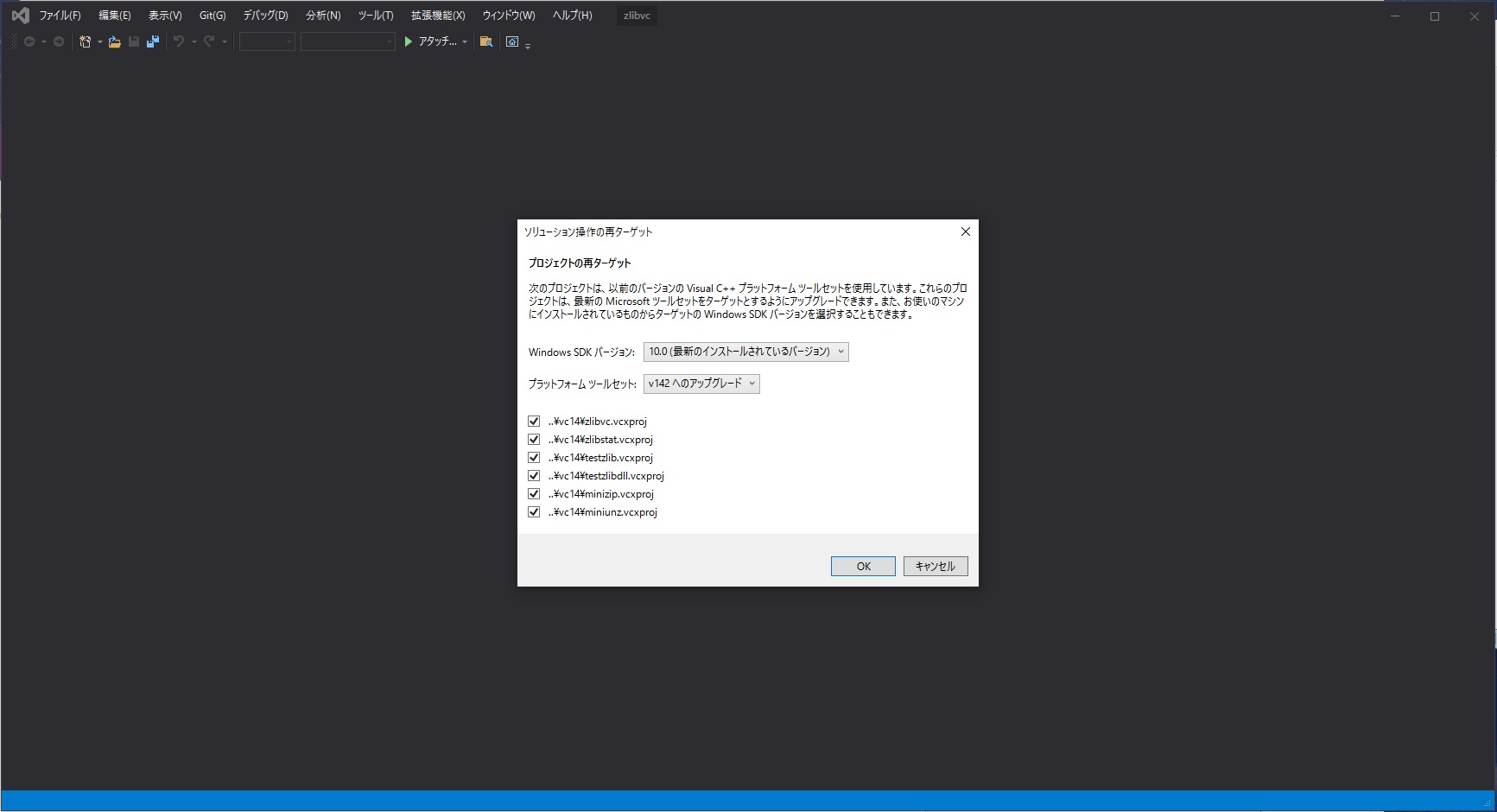Select the Navigate Forward icon
The image size is (1497, 812).
point(58,41)
